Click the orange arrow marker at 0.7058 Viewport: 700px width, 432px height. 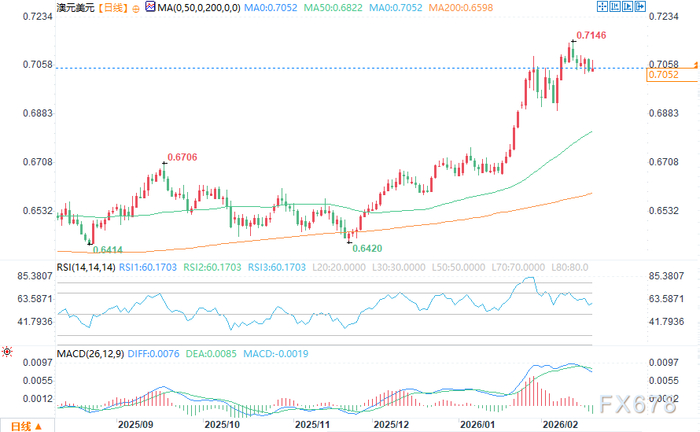[x=696, y=65]
